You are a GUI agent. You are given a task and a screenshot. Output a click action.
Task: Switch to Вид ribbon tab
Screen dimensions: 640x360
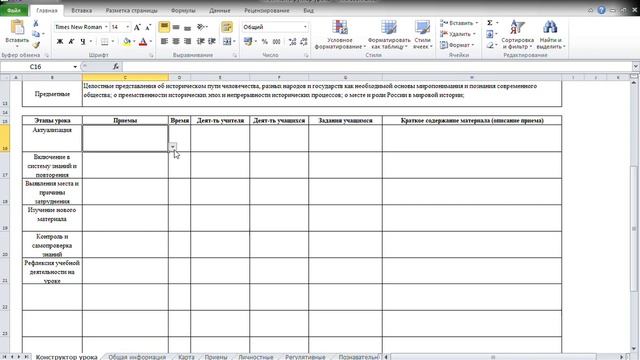click(309, 10)
